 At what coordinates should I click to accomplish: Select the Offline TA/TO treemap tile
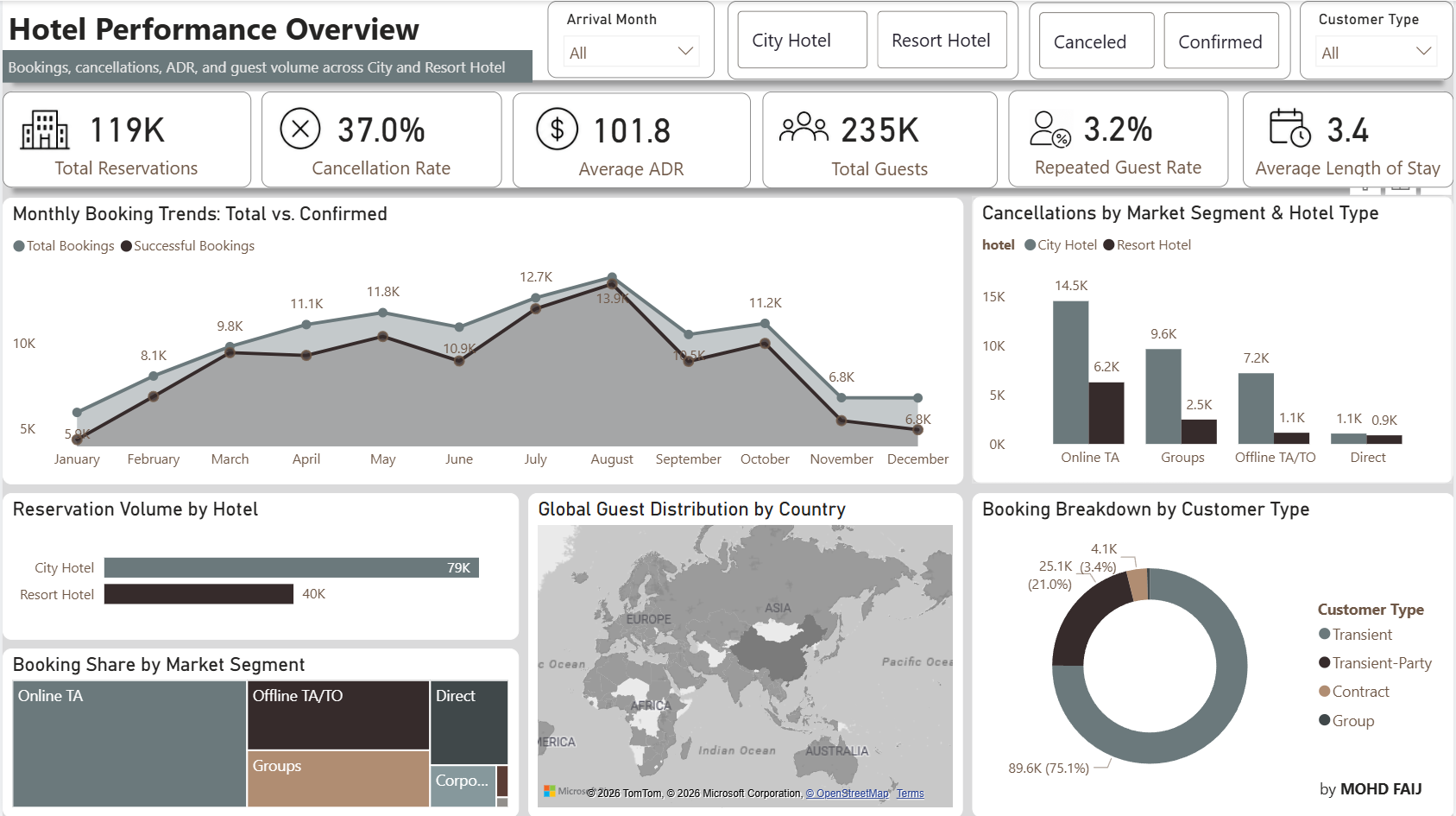pos(338,715)
